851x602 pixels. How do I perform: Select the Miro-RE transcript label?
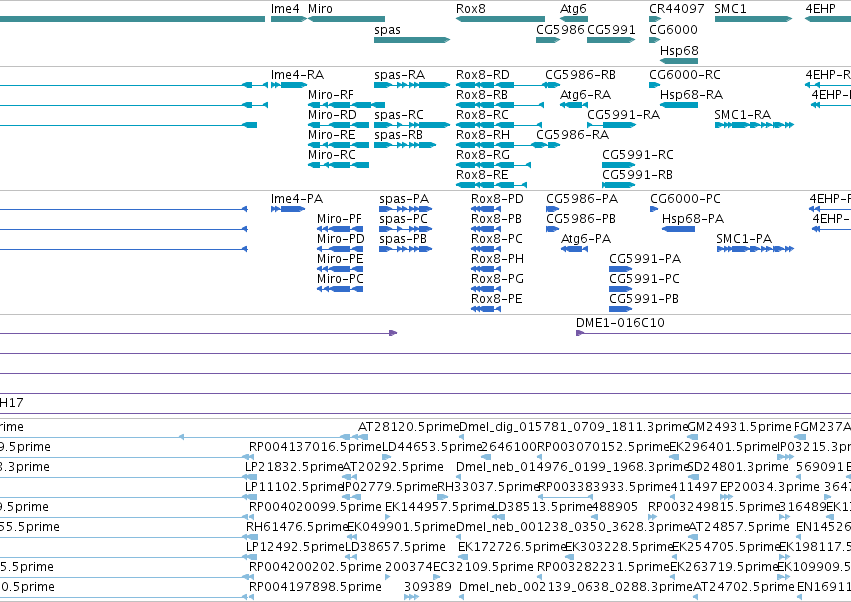tap(332, 135)
